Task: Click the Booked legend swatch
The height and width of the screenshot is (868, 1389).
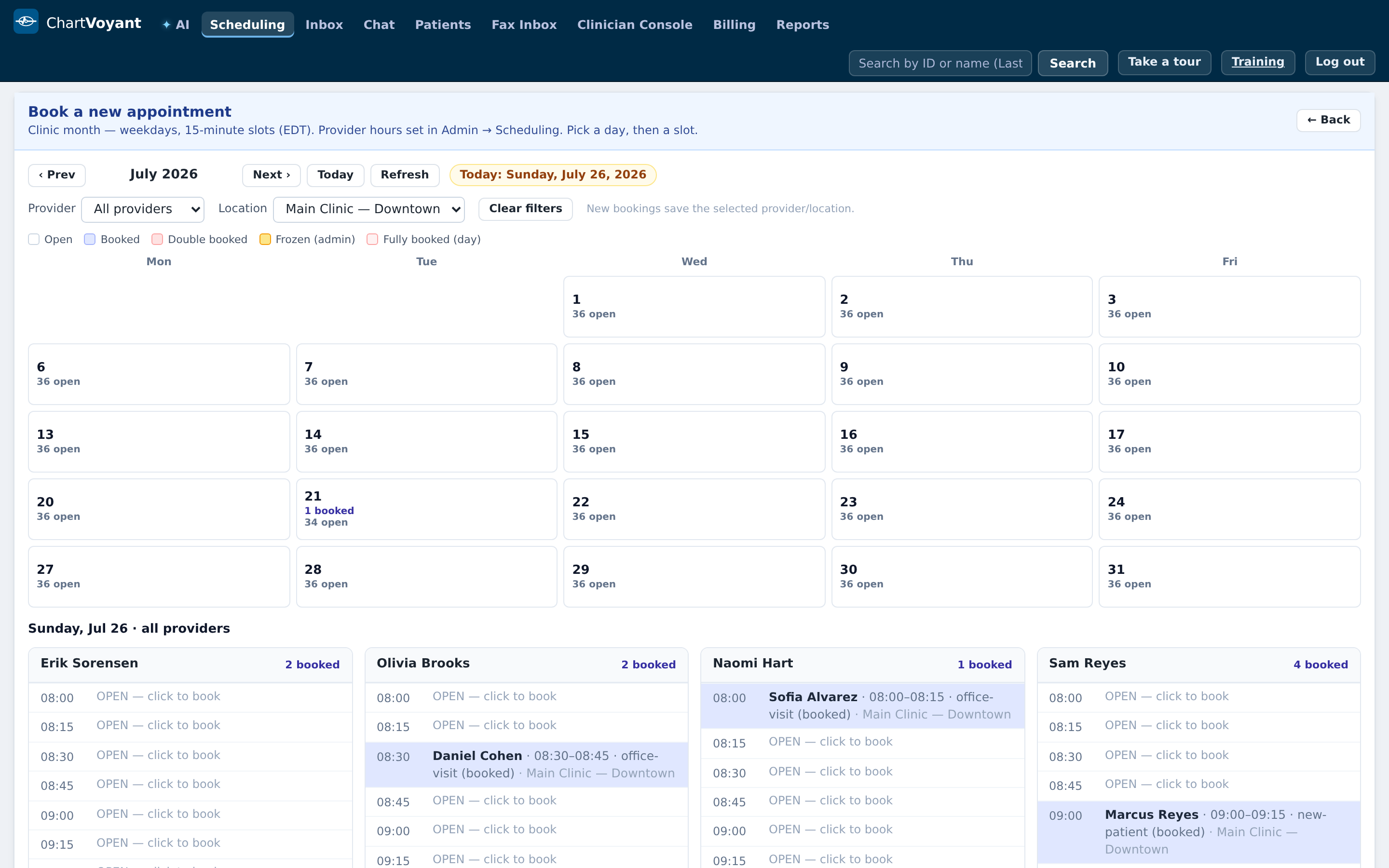Action: 90,239
